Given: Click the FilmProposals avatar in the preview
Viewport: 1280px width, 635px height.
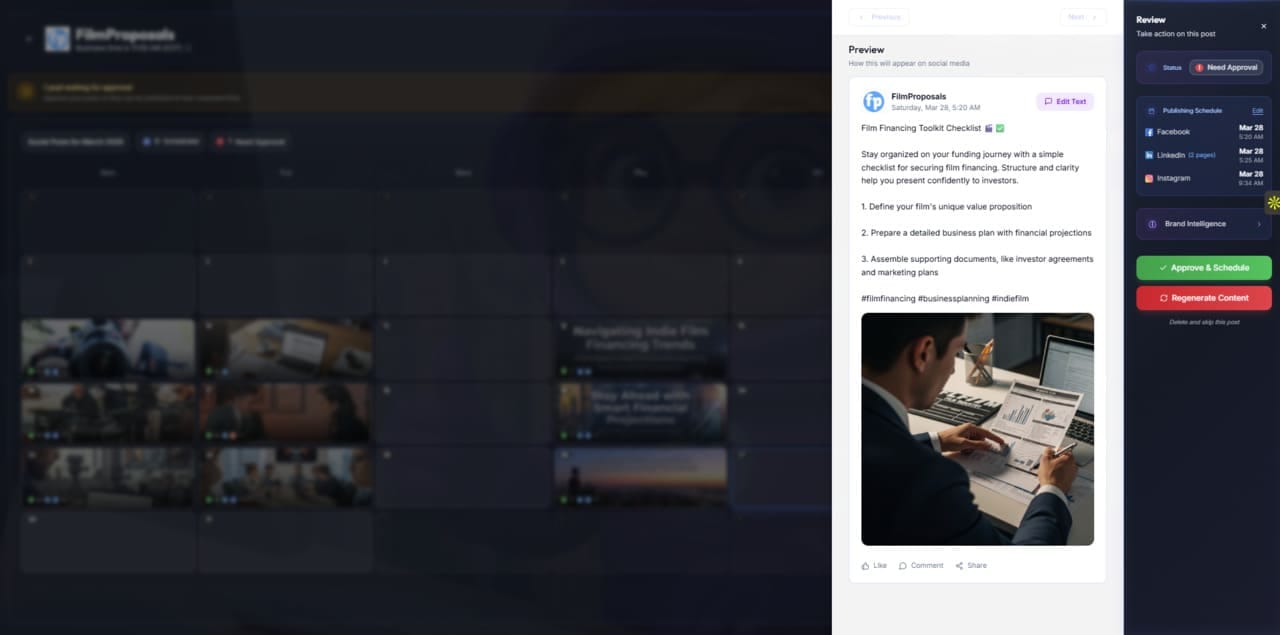Looking at the screenshot, I should coord(874,102).
